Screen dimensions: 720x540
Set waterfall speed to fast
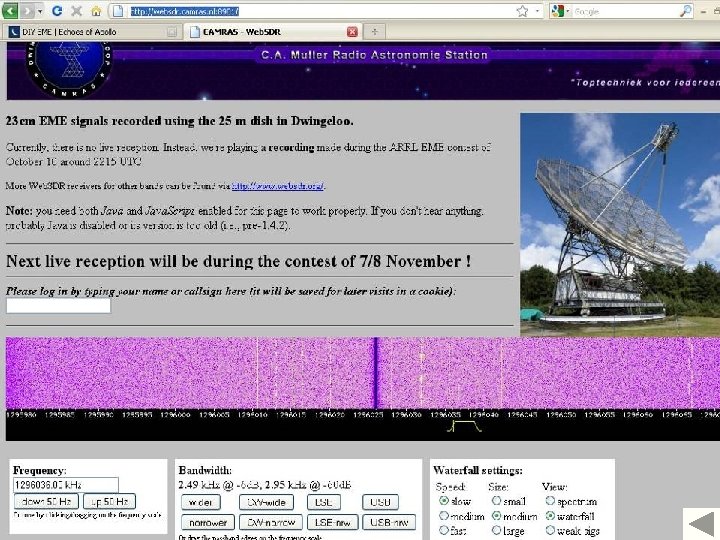point(444,530)
